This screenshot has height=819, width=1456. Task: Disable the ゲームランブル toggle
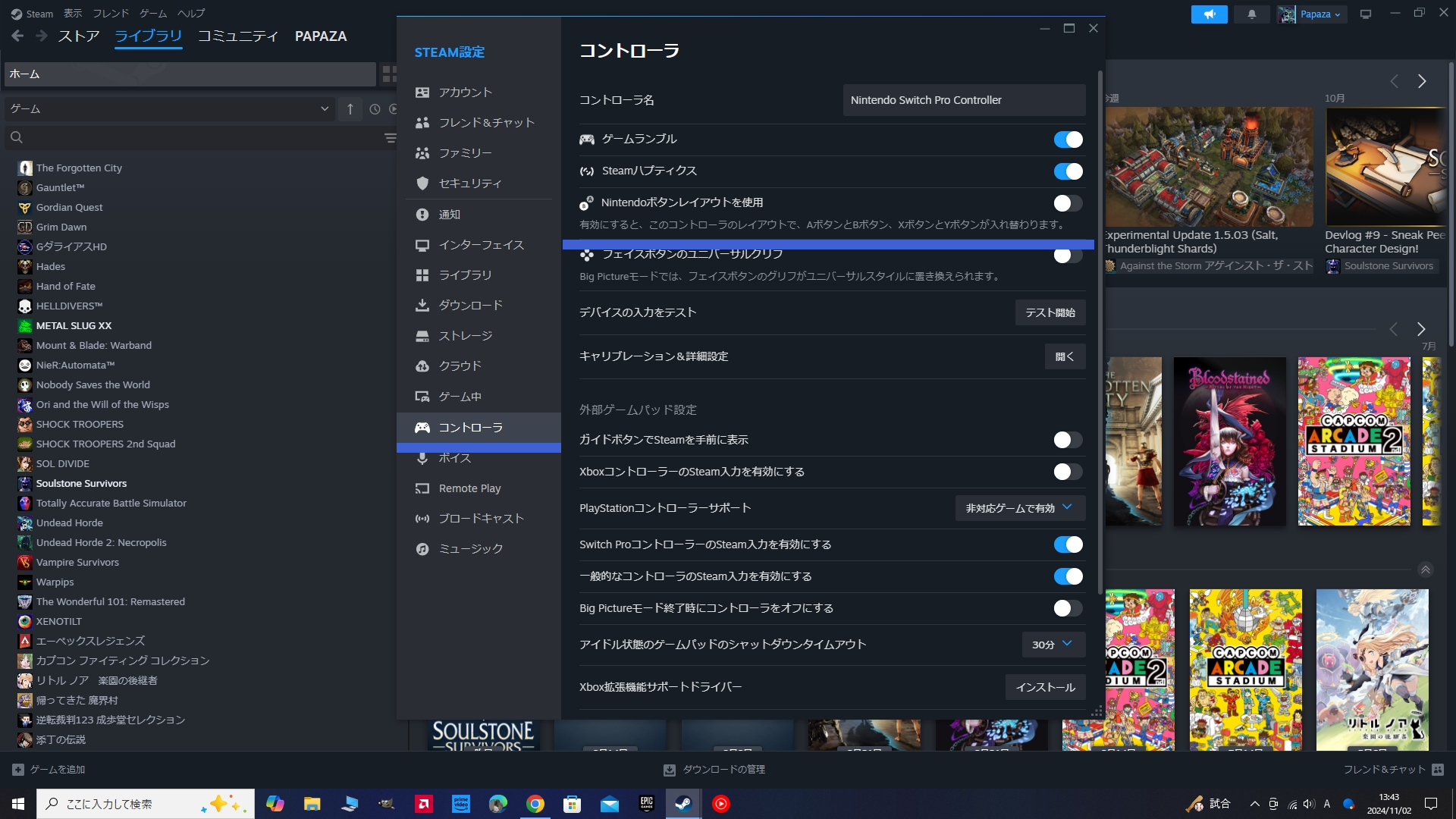click(x=1068, y=140)
